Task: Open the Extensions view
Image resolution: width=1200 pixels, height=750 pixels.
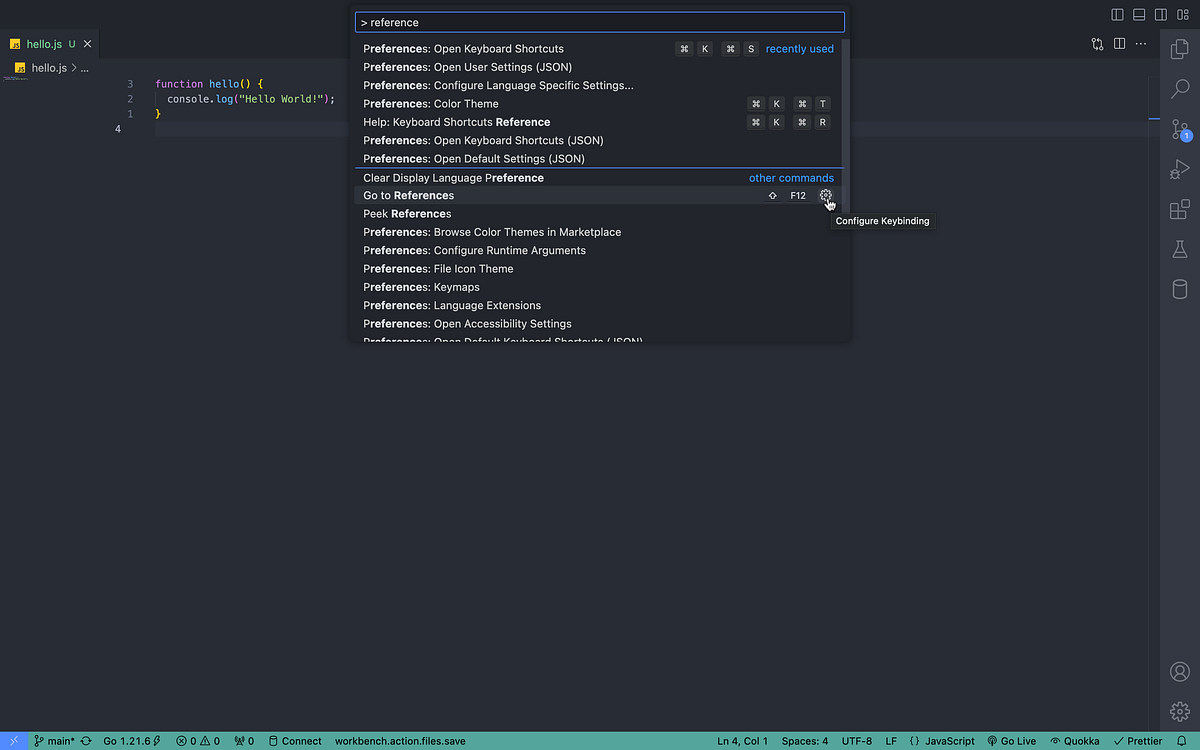Action: coord(1180,210)
